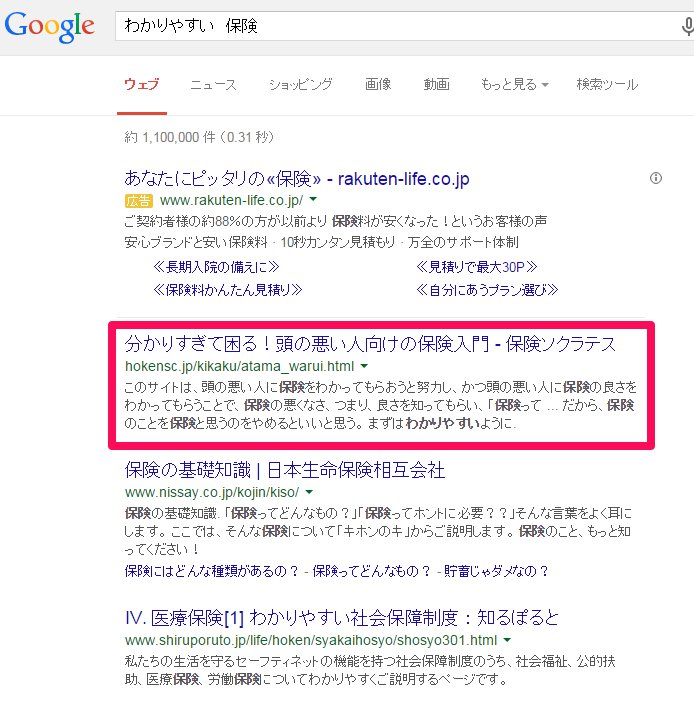Click the www.nissay.co.jp/kojin/kiso/ URL text
Screen dimensions: 694x706
(x=212, y=492)
